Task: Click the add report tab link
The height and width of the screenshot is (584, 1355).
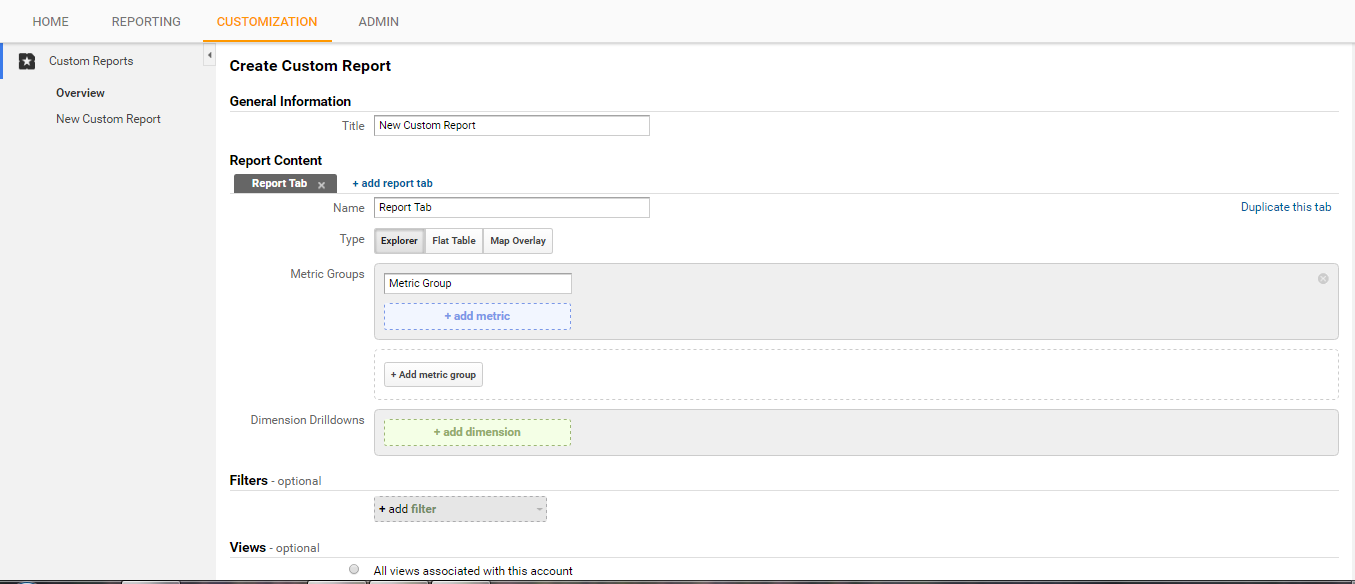Action: [392, 183]
